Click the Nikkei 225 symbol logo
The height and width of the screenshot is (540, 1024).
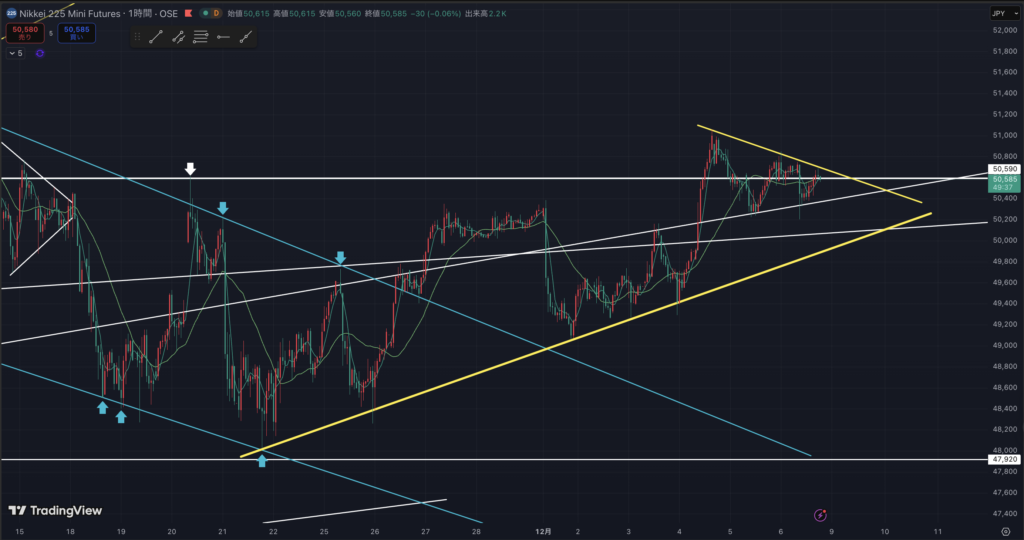[x=9, y=14]
